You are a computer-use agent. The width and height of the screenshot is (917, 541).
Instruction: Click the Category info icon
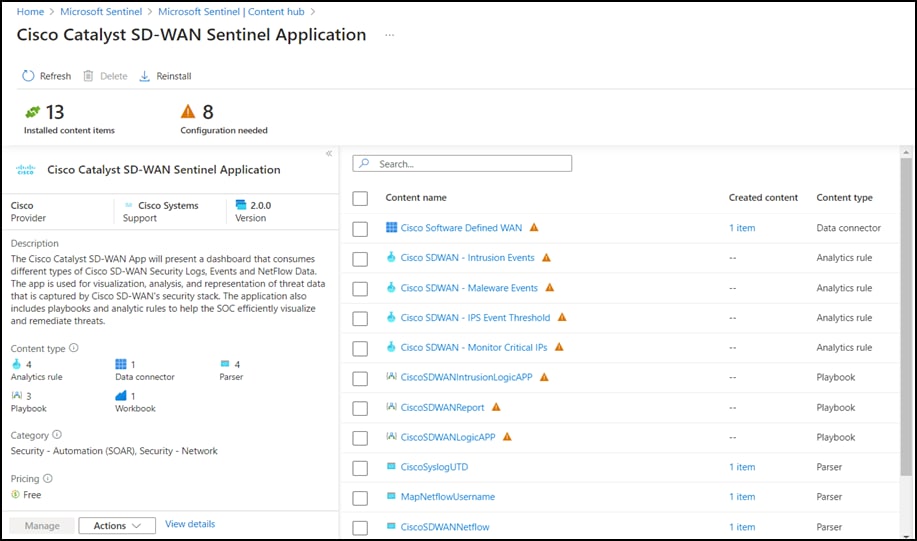tap(57, 435)
